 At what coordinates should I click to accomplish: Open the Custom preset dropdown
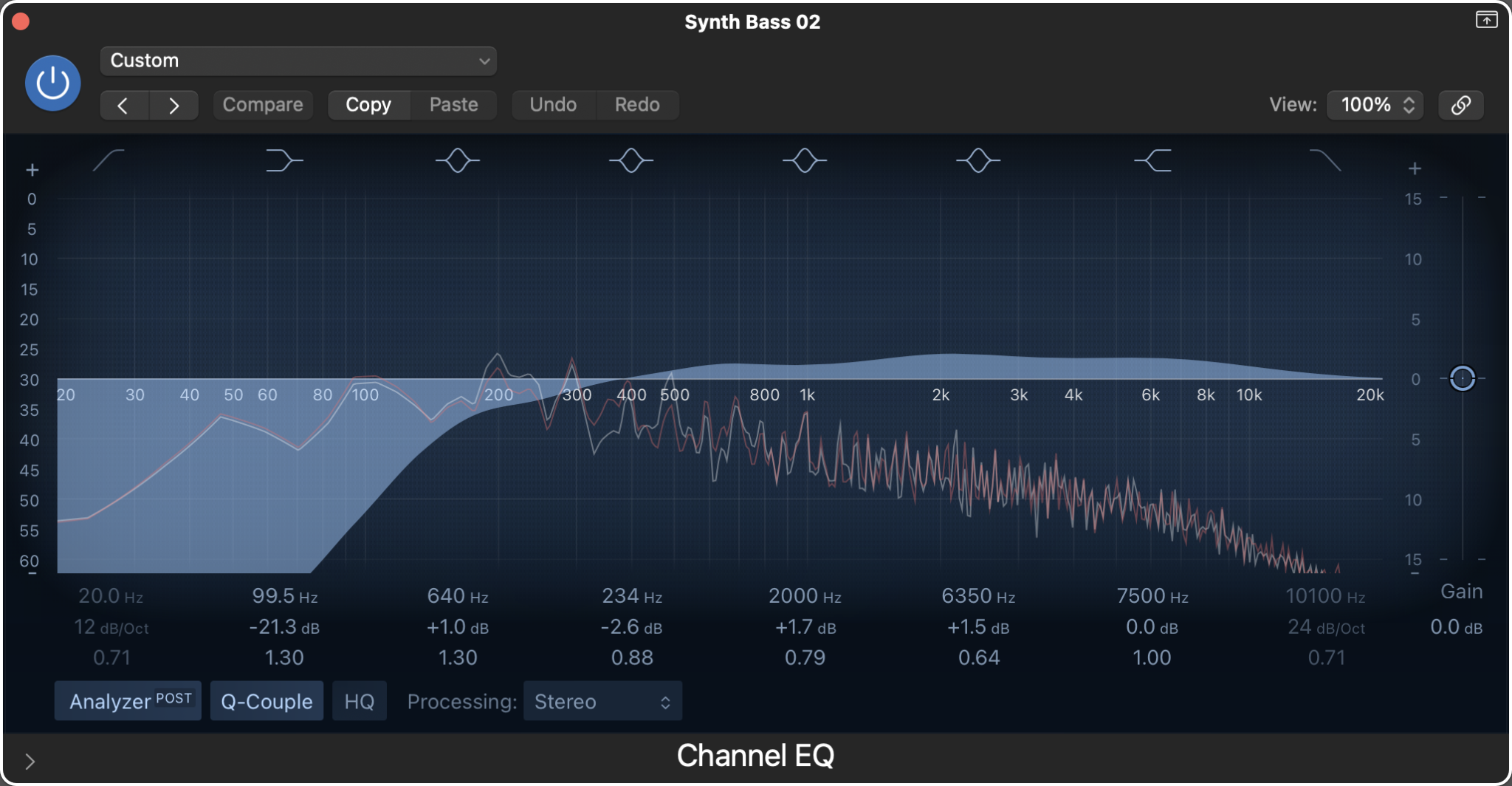tap(298, 61)
